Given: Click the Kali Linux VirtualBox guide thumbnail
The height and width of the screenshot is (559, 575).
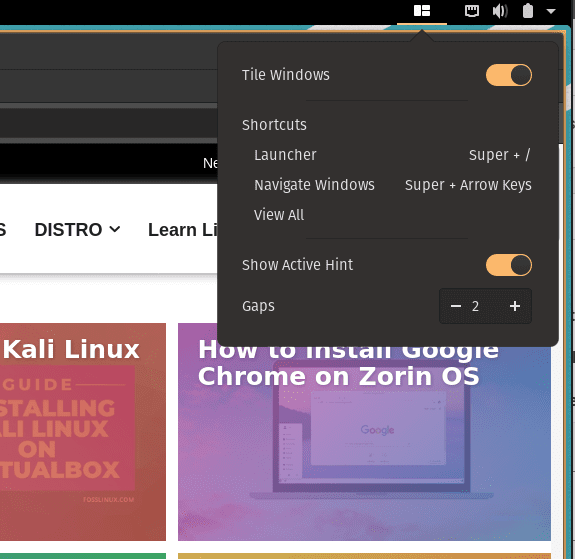Looking at the screenshot, I should pyautogui.click(x=83, y=432).
